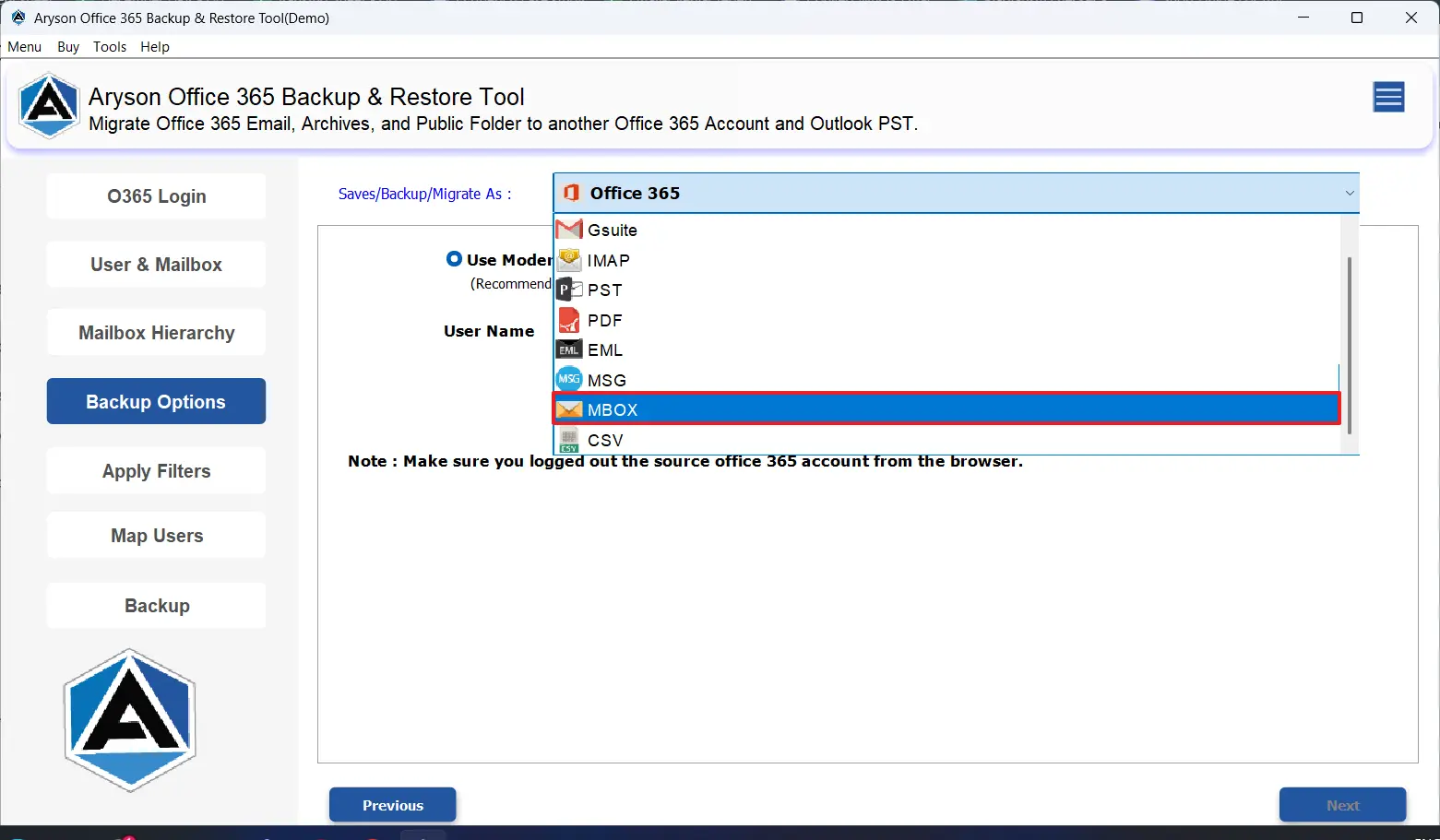Image resolution: width=1440 pixels, height=840 pixels.
Task: Click the Next button
Action: point(1342,805)
